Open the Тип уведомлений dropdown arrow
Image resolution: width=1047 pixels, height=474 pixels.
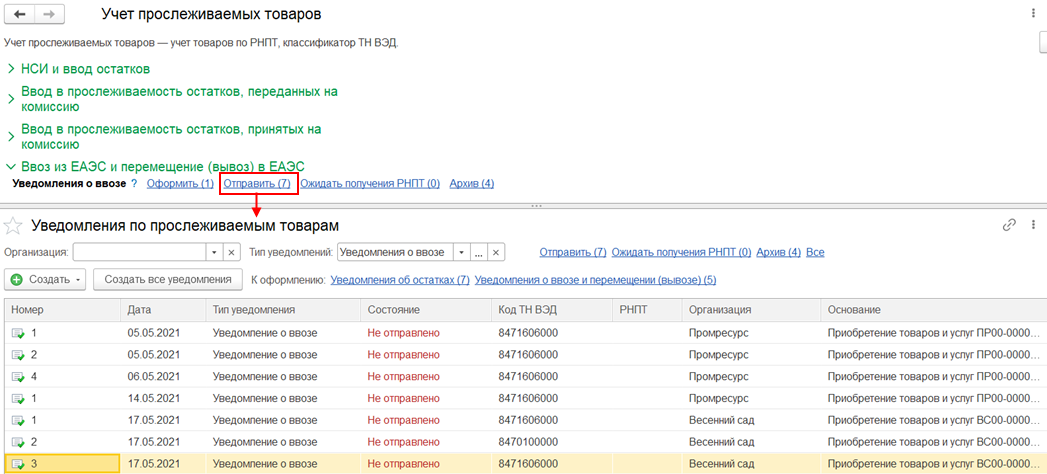(463, 252)
